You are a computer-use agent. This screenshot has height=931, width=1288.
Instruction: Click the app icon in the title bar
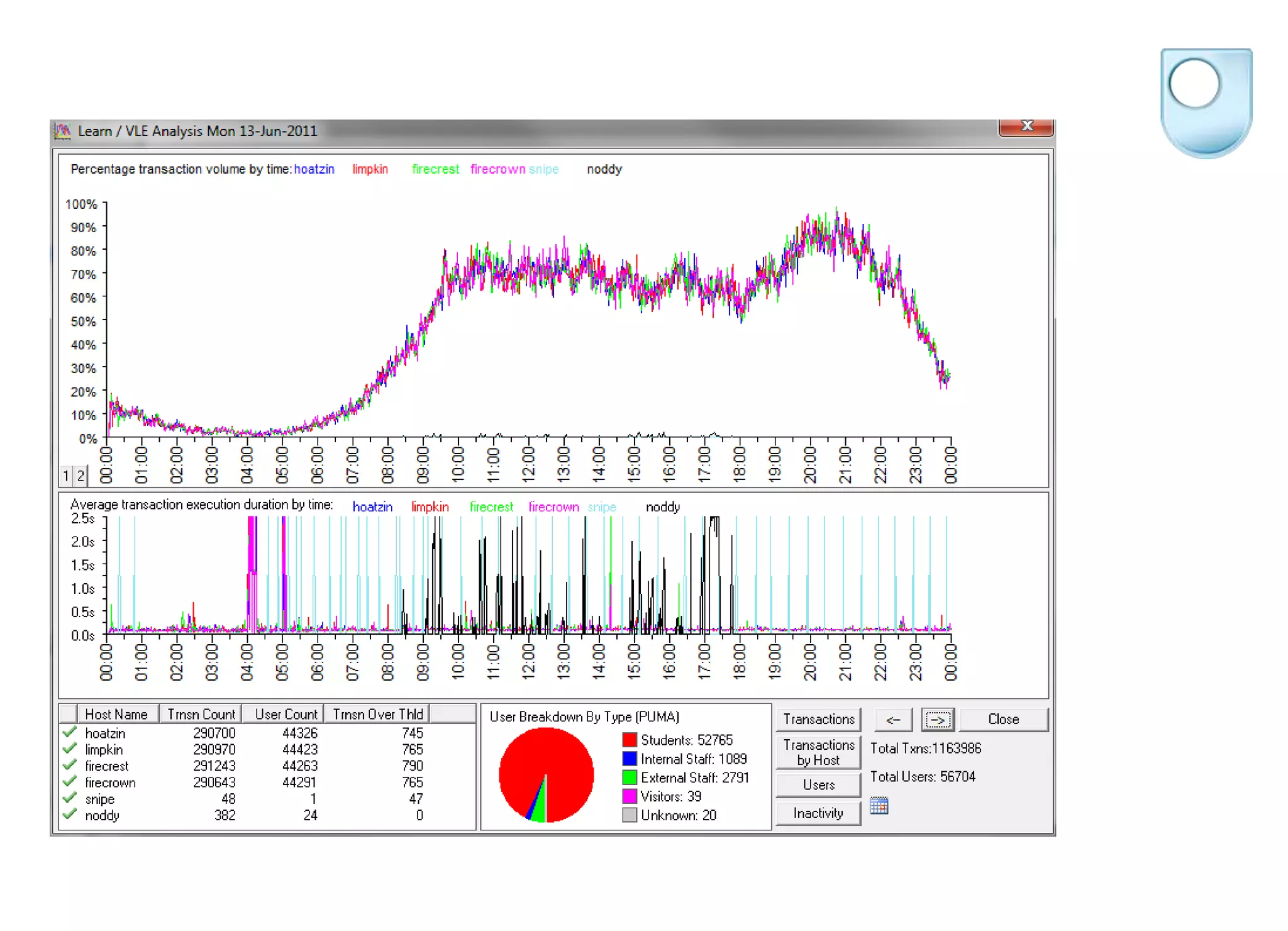[62, 131]
